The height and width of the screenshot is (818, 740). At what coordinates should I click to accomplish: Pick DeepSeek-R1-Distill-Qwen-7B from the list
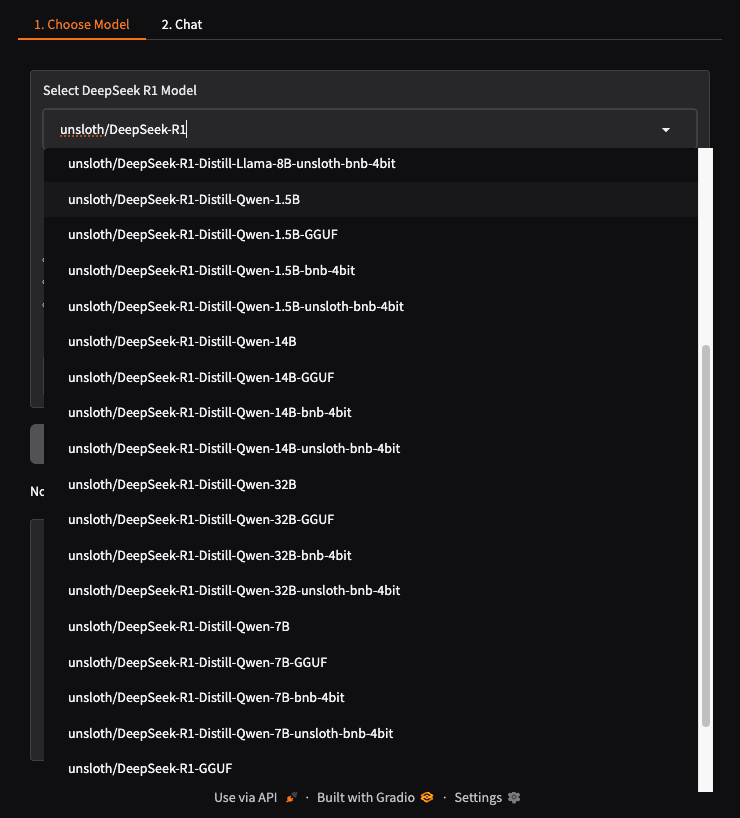[179, 627]
